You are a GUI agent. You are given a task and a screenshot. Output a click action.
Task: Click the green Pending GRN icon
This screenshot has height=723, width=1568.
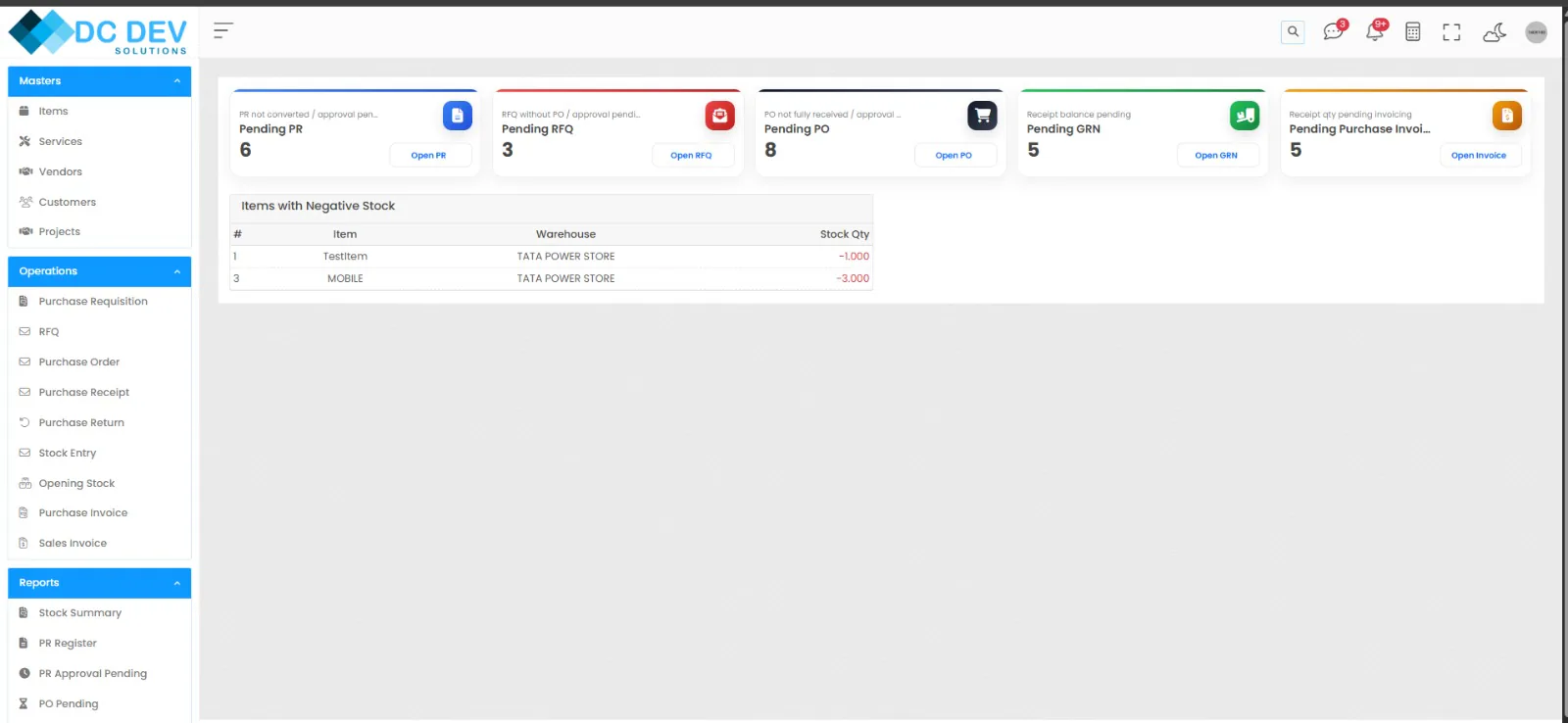tap(1245, 116)
